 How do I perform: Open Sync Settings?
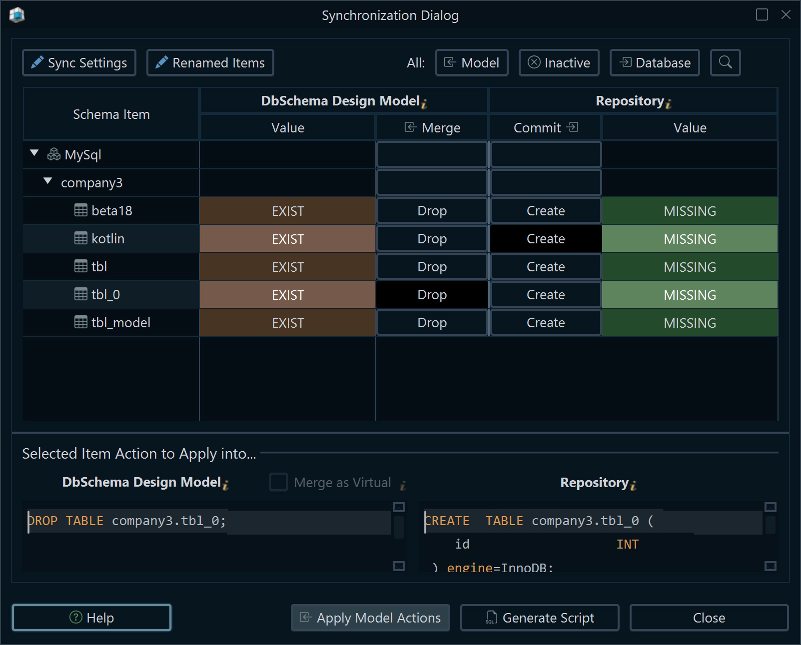tap(78, 63)
